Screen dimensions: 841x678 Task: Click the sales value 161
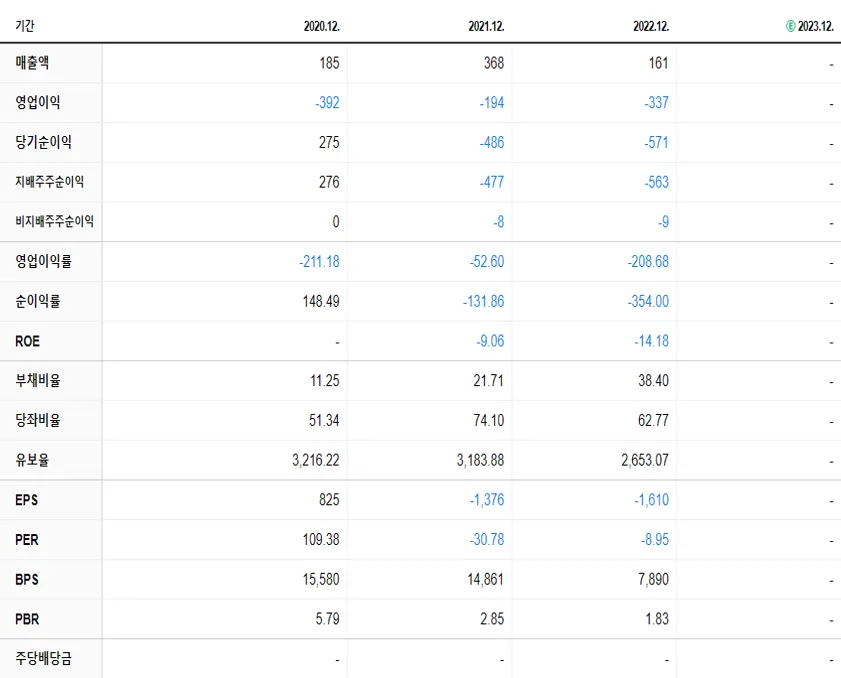click(659, 63)
